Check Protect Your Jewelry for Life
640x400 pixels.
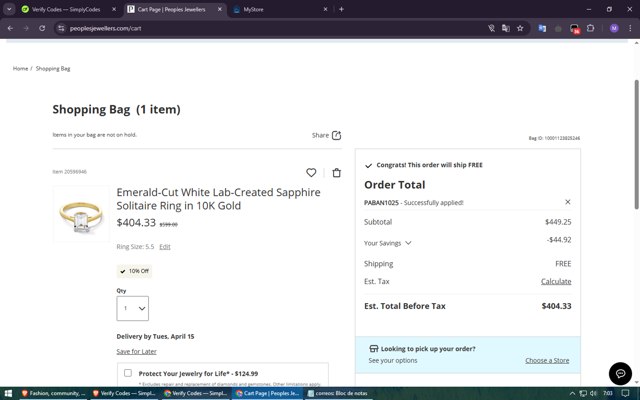click(x=128, y=373)
